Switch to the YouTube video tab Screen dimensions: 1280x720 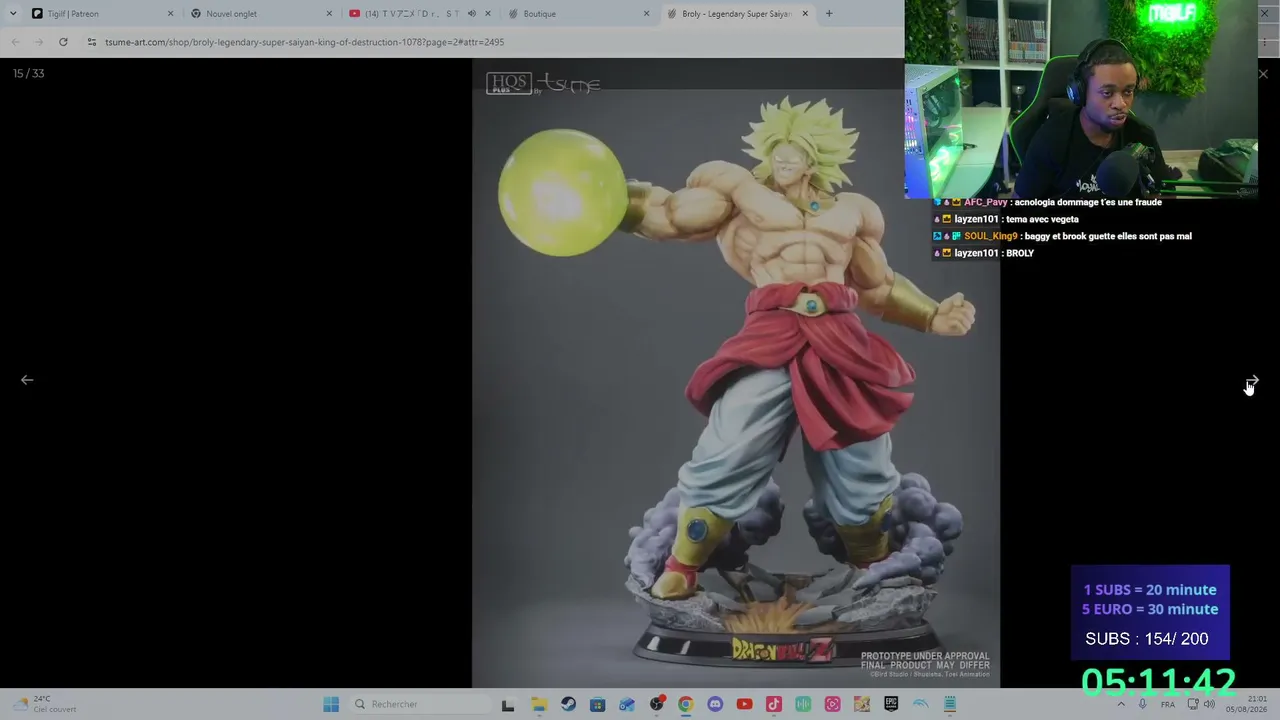pos(419,14)
